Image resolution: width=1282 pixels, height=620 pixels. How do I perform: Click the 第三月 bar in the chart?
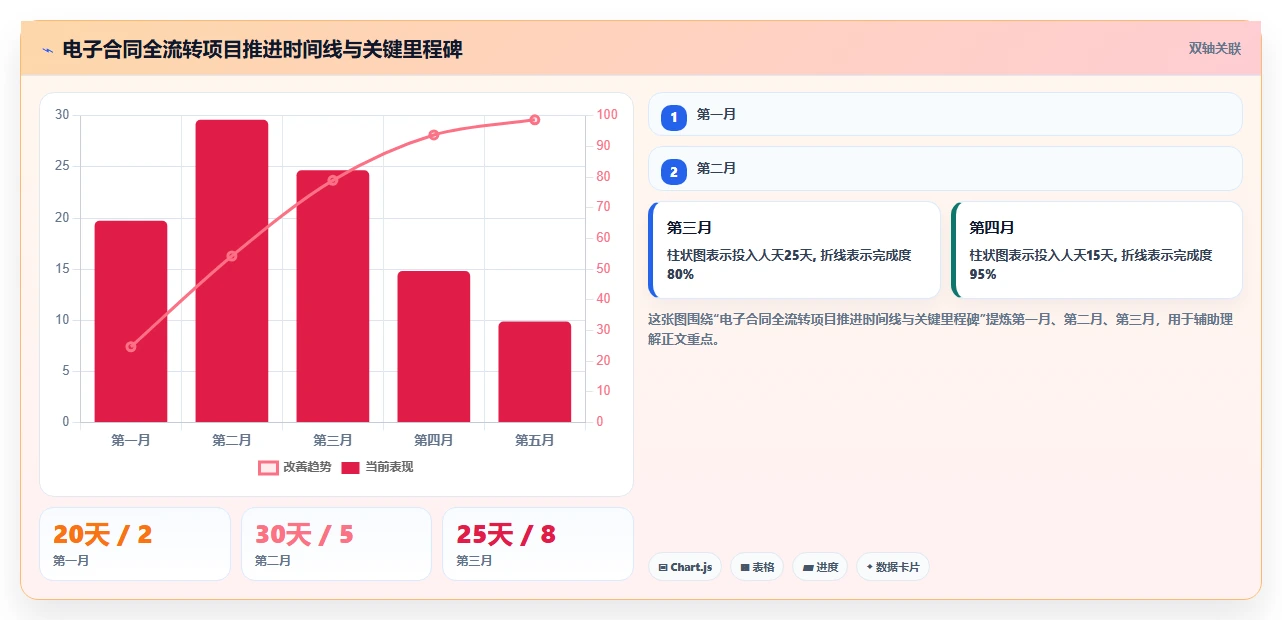click(x=333, y=296)
